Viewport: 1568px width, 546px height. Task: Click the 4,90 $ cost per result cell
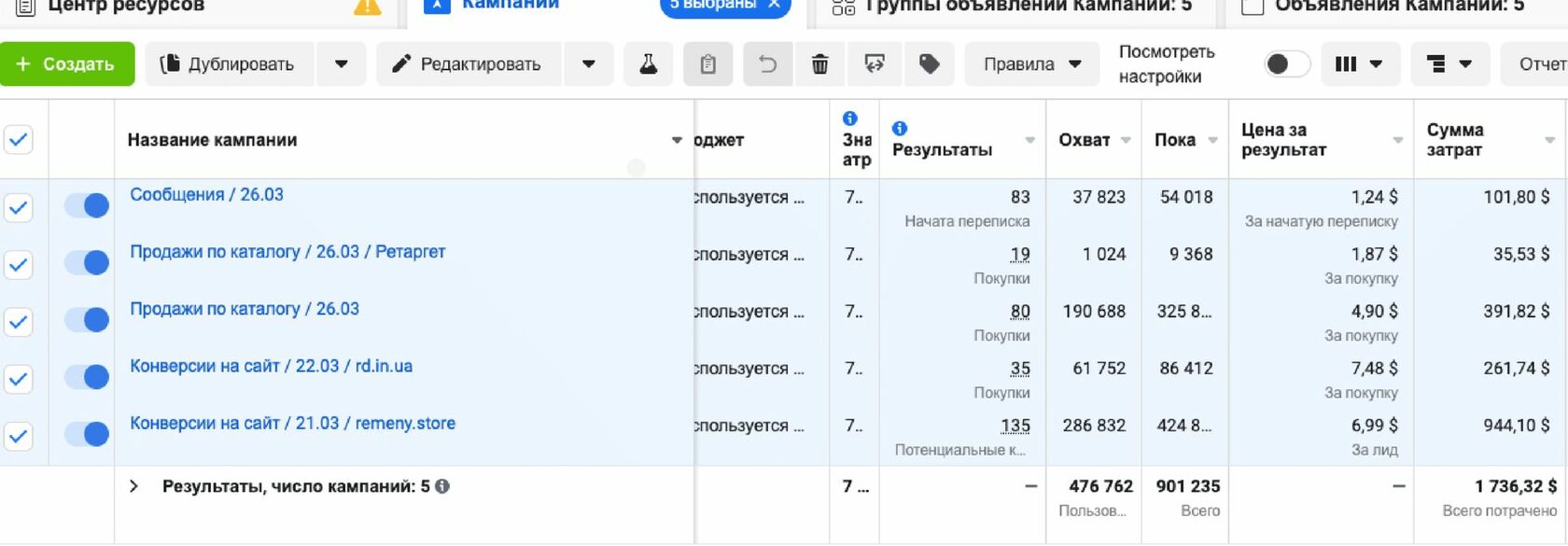tap(1374, 311)
